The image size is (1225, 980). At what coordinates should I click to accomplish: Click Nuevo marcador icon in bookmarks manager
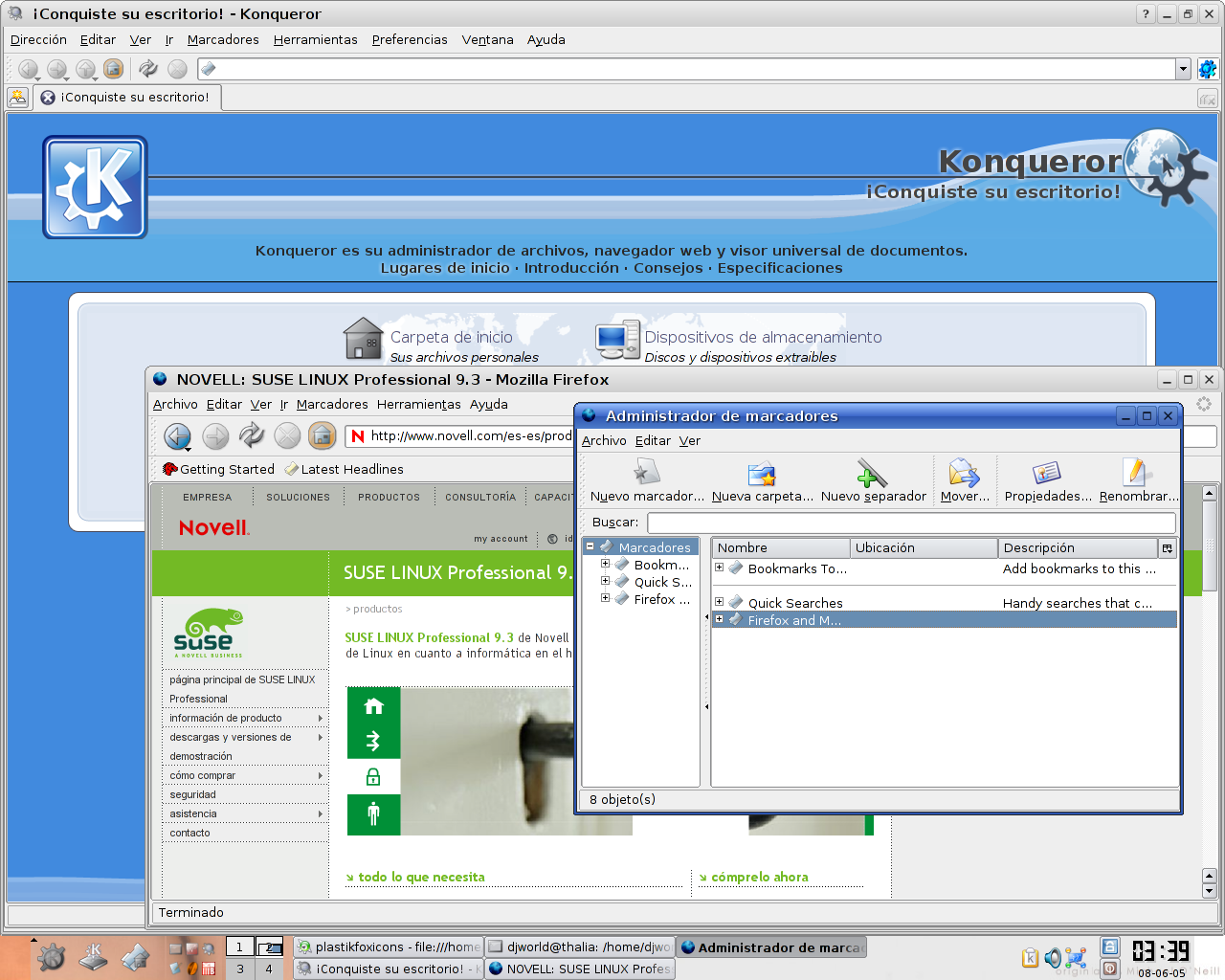click(x=647, y=472)
